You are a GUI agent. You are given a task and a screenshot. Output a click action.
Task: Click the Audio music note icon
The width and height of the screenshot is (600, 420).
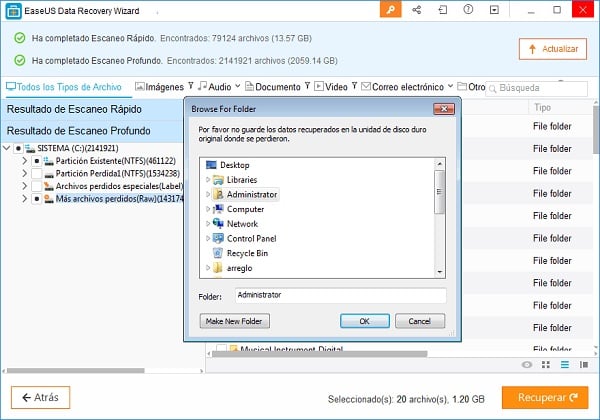coord(202,86)
